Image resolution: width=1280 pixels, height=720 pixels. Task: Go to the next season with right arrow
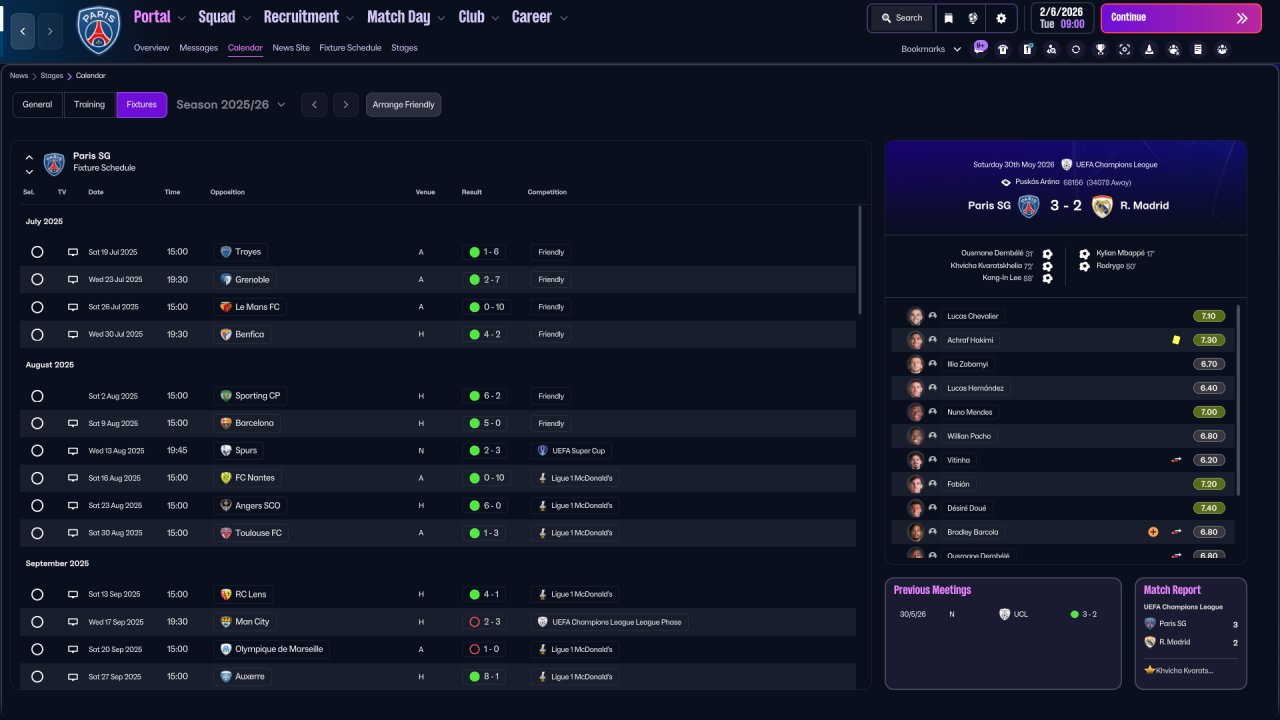(346, 105)
